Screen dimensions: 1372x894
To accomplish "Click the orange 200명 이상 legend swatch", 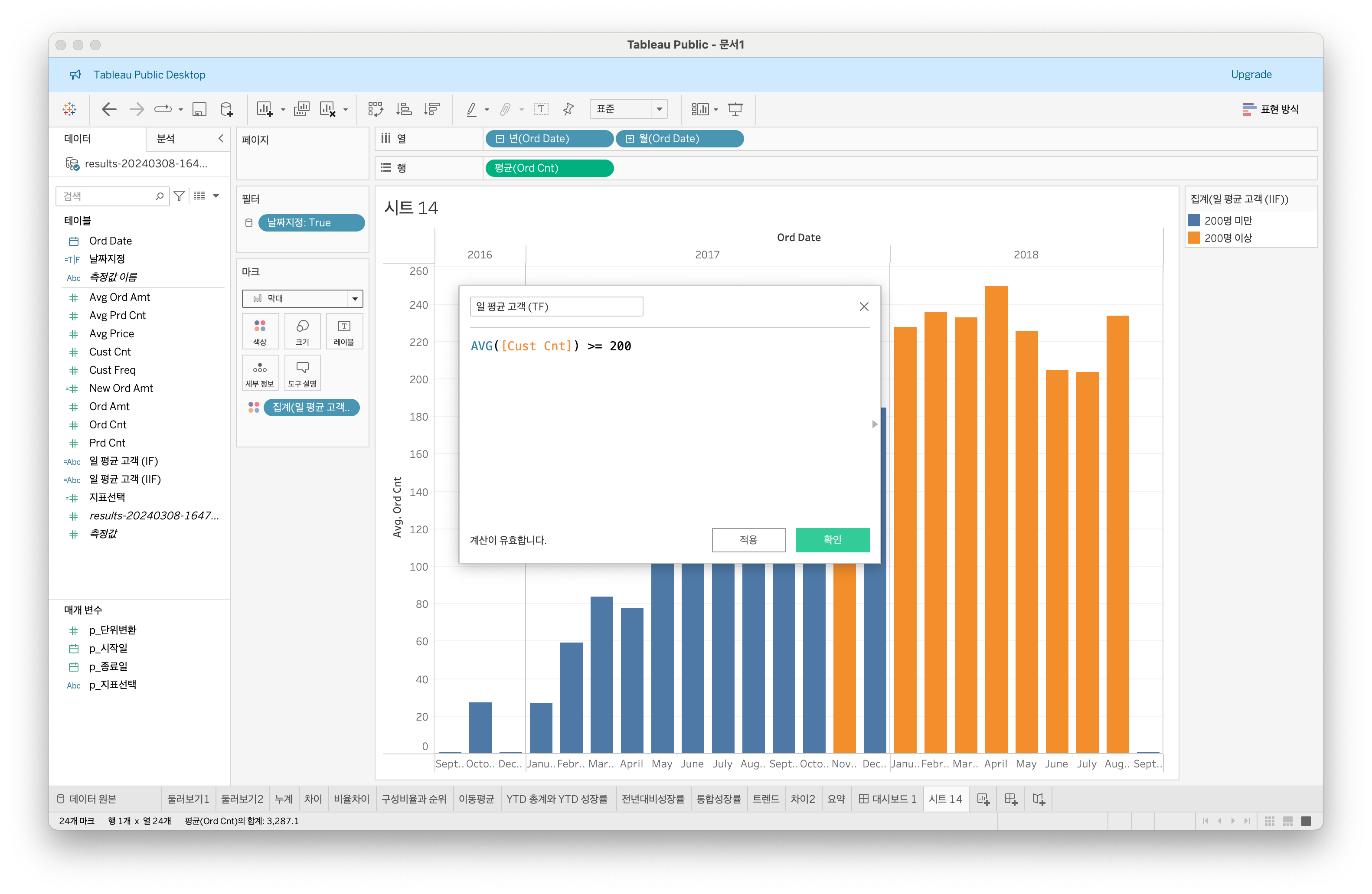I will point(1194,238).
